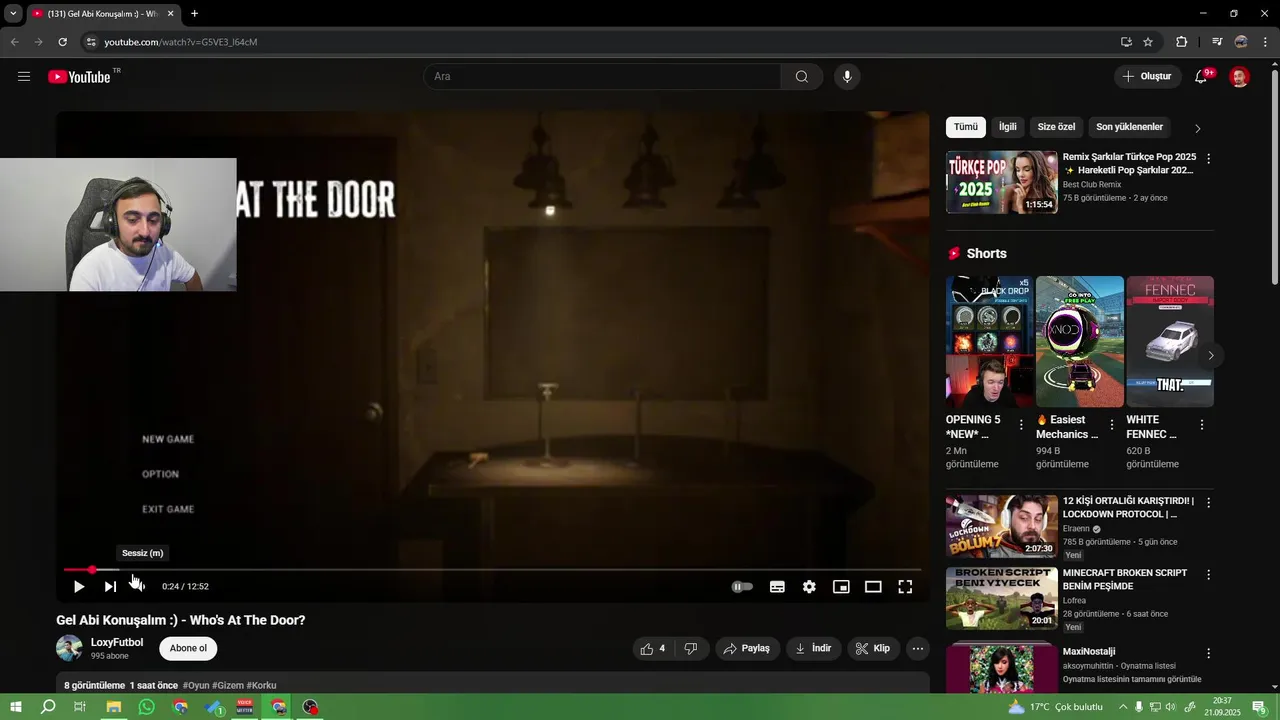Open options for MaxiNostalji playlist
The height and width of the screenshot is (720, 1280).
point(1208,653)
